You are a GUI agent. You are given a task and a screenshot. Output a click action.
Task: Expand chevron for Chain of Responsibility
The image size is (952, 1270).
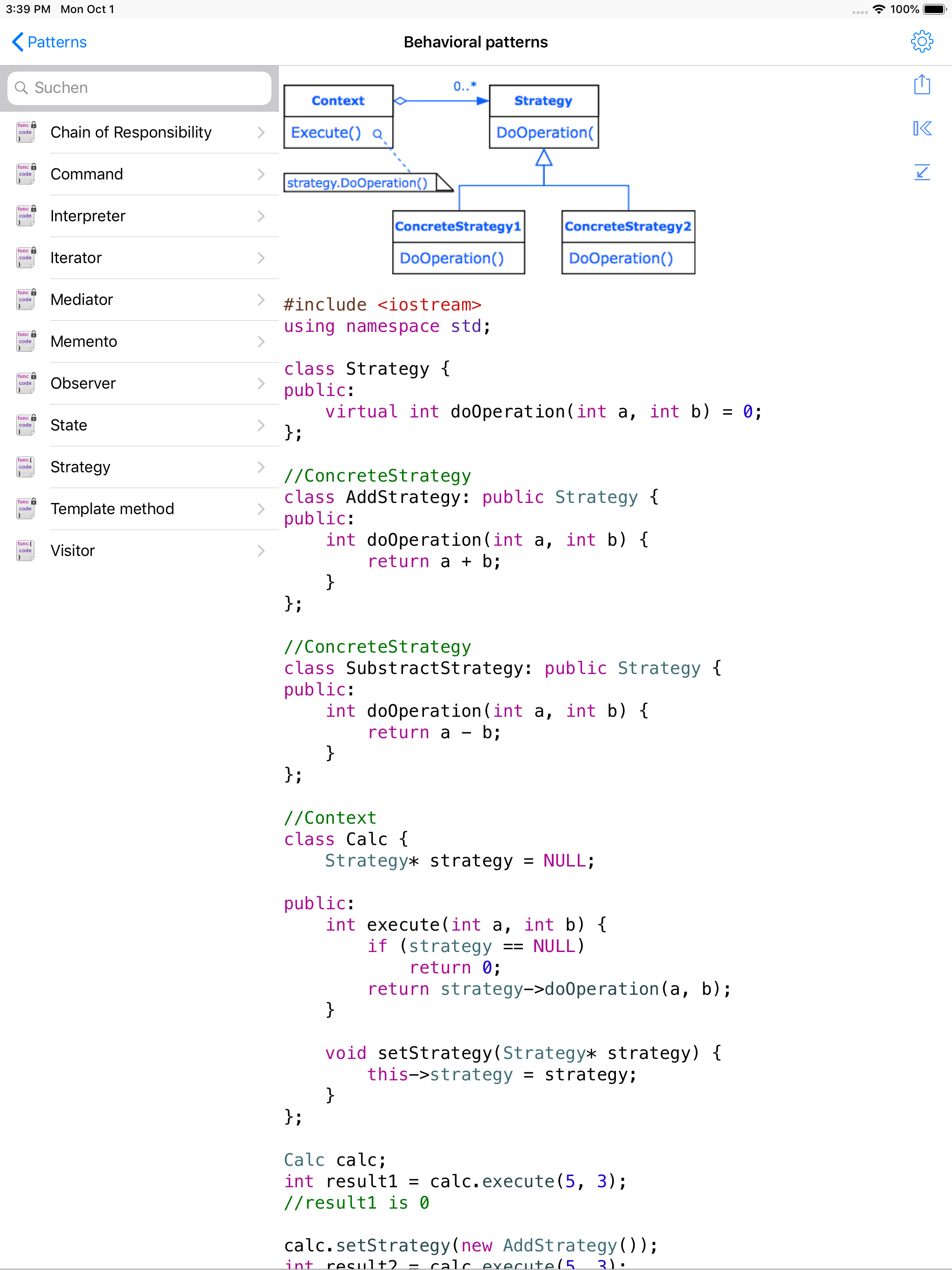pyautogui.click(x=261, y=132)
